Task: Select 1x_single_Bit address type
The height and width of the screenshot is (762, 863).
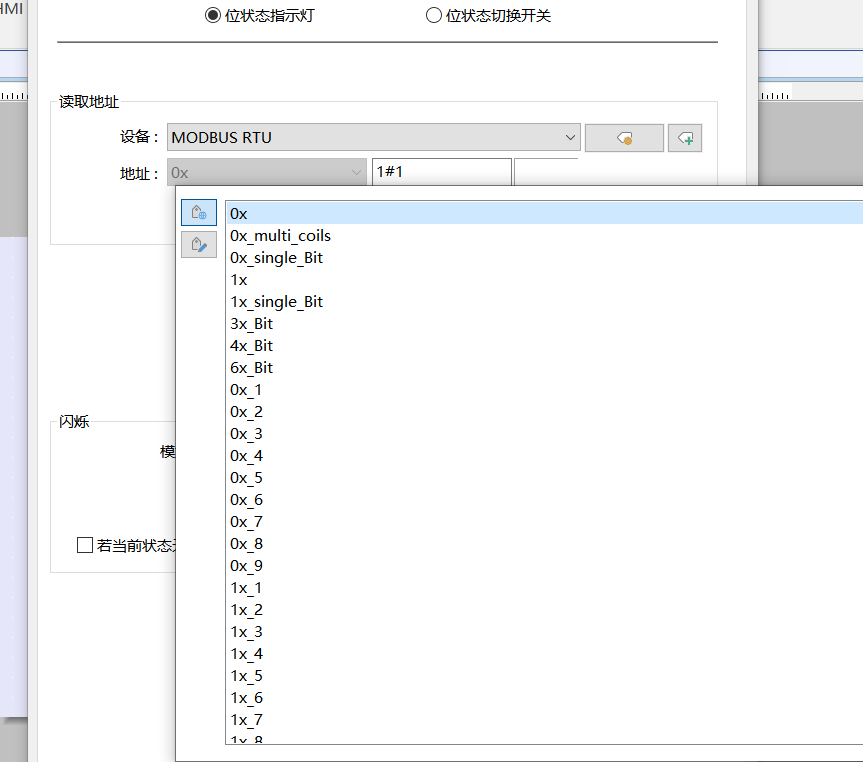Action: point(276,302)
